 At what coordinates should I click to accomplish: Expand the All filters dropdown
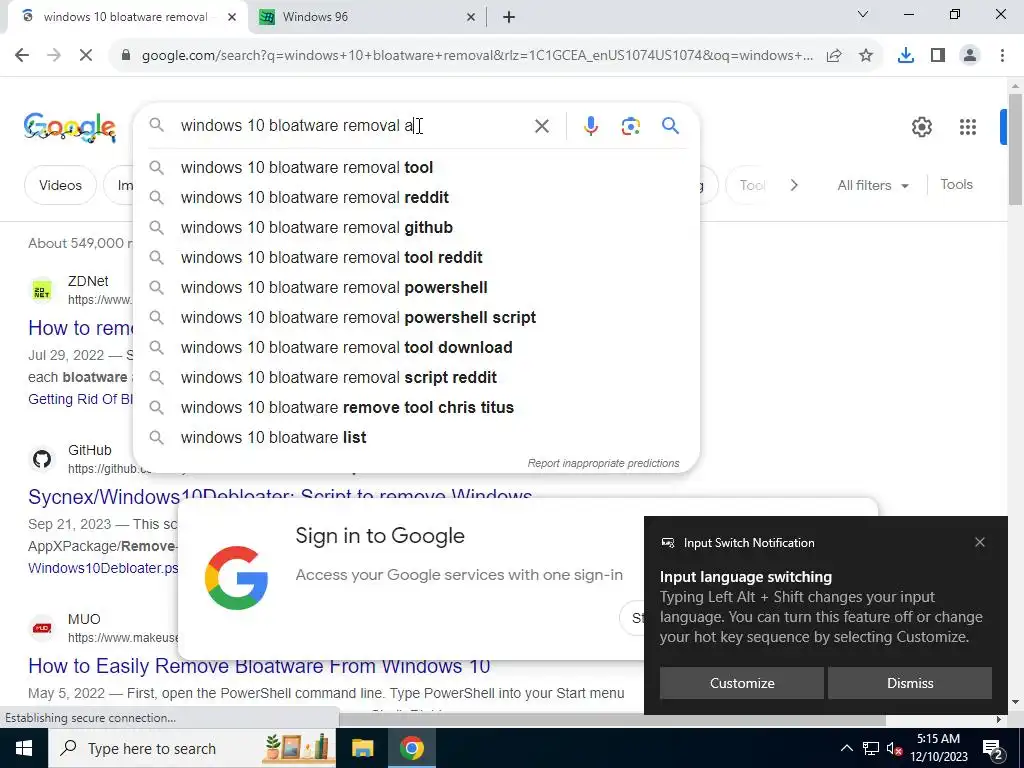point(872,185)
